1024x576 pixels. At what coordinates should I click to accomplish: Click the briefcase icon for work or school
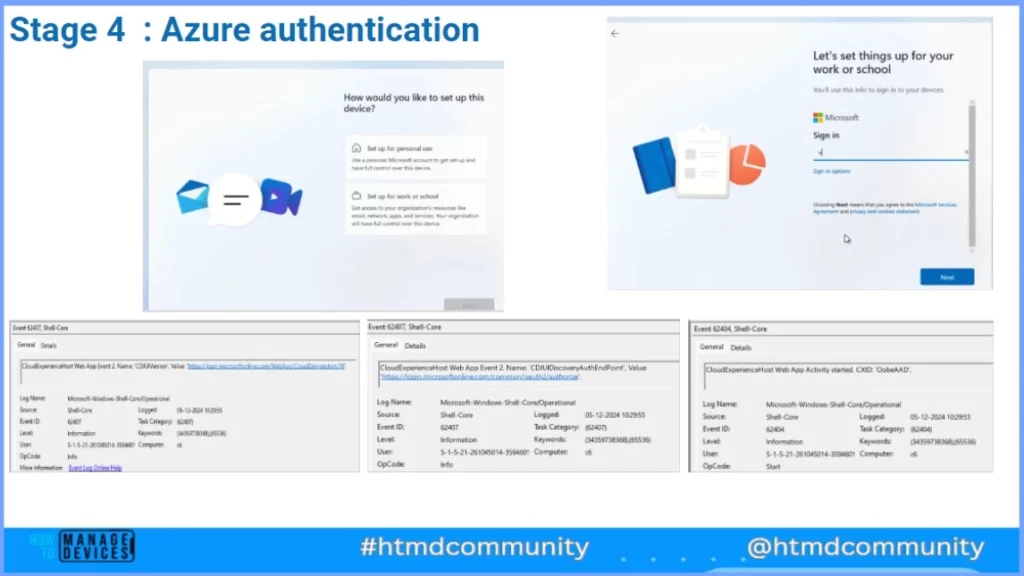pyautogui.click(x=357, y=196)
